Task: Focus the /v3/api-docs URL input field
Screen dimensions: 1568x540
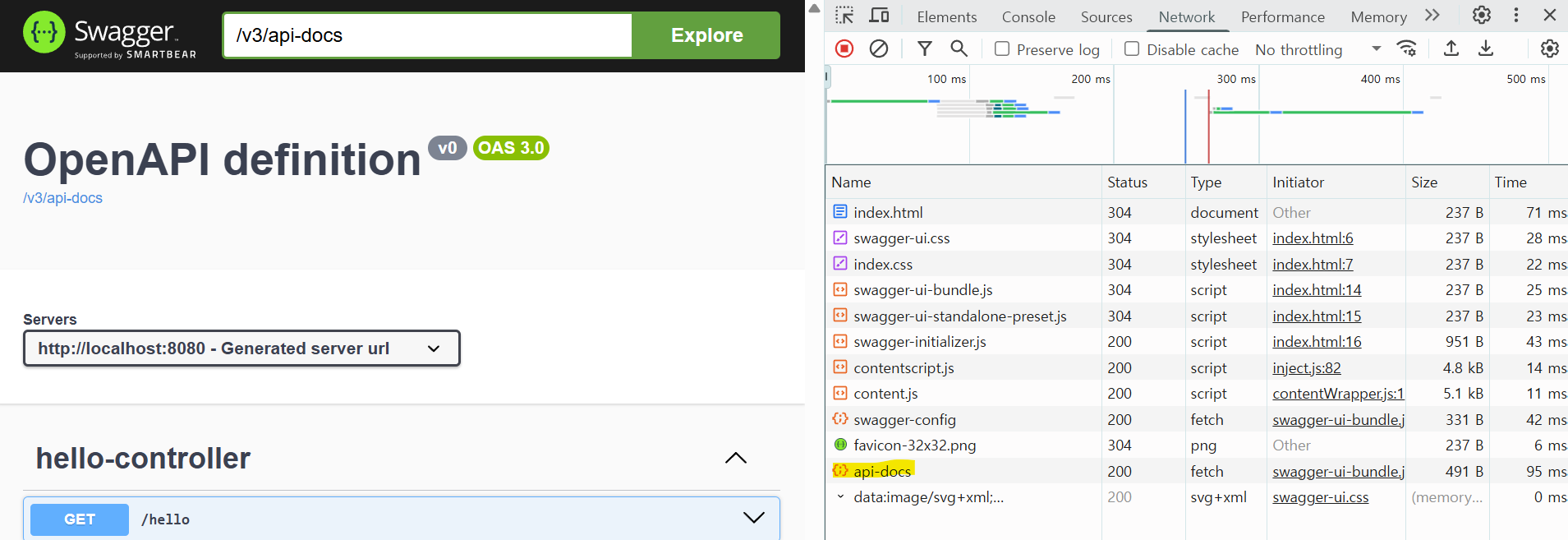Action: coord(428,35)
